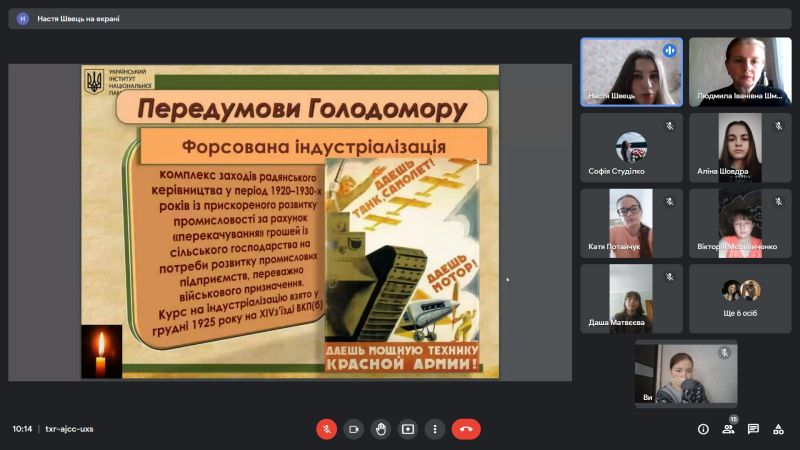
Task: Click the candle image on the slide
Action: tap(102, 352)
